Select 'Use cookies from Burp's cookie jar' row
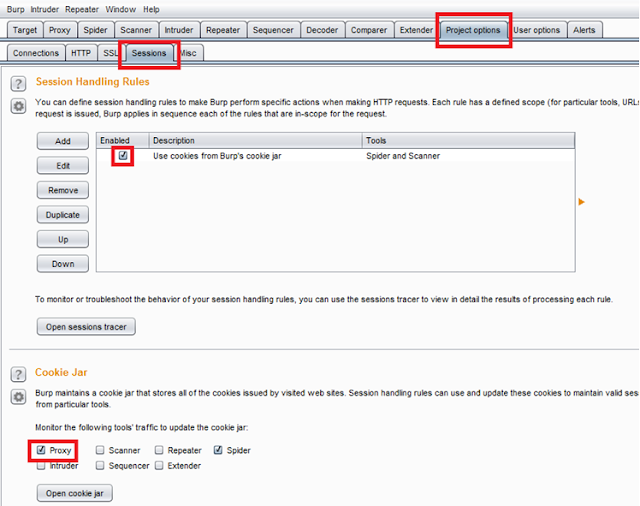The height and width of the screenshot is (506, 640). click(x=336, y=155)
